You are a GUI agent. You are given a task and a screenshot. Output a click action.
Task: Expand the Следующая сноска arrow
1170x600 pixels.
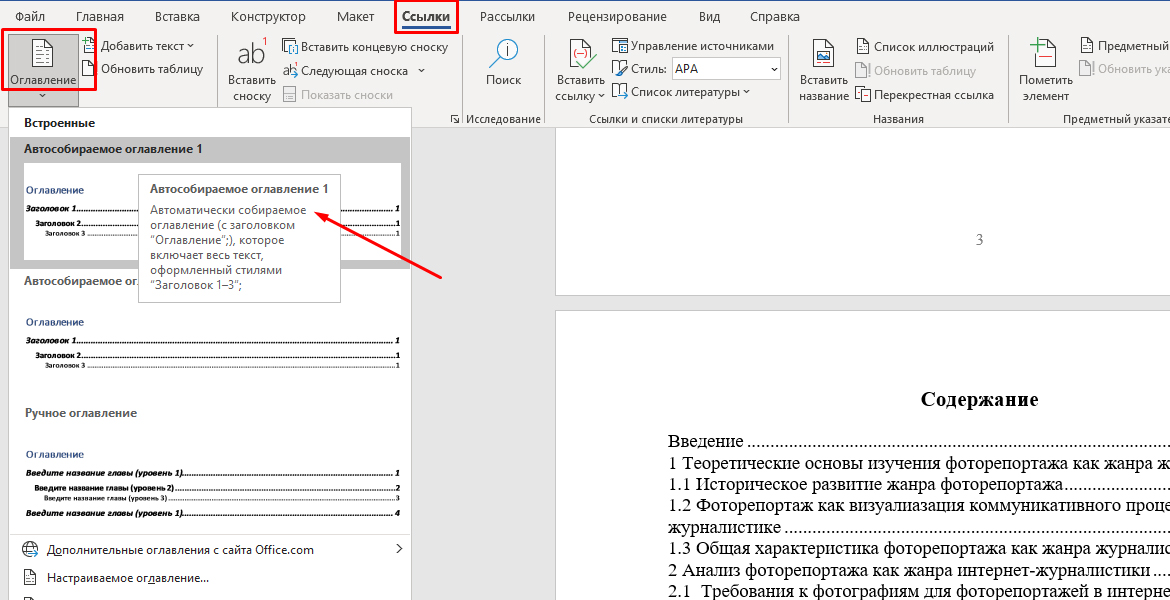[x=421, y=71]
